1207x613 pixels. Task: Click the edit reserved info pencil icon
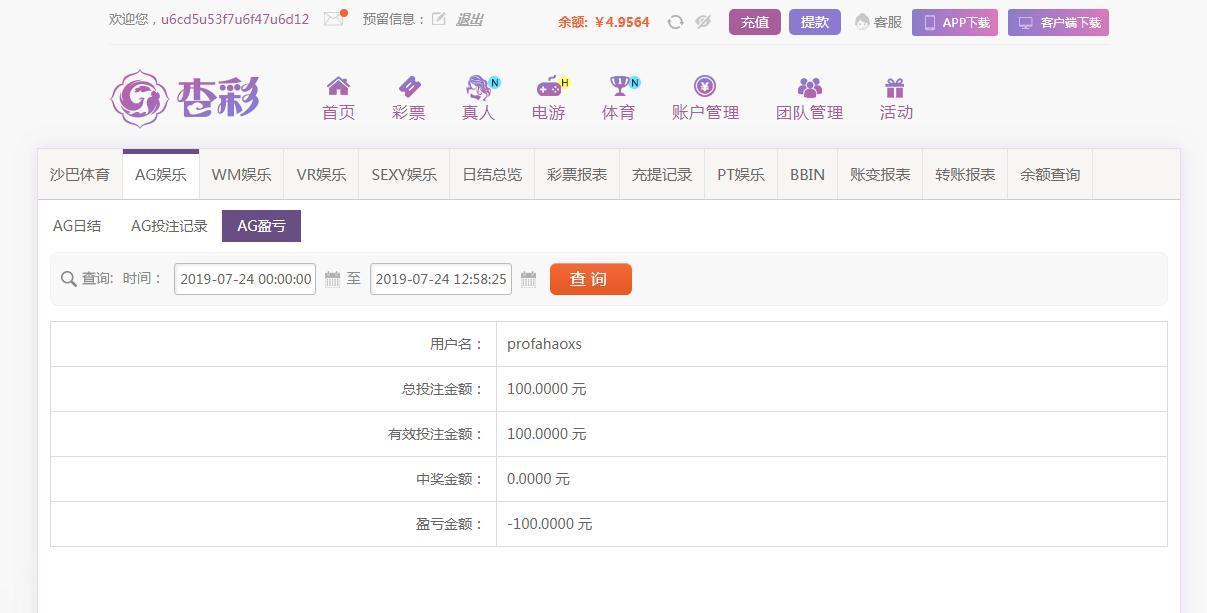tap(438, 19)
